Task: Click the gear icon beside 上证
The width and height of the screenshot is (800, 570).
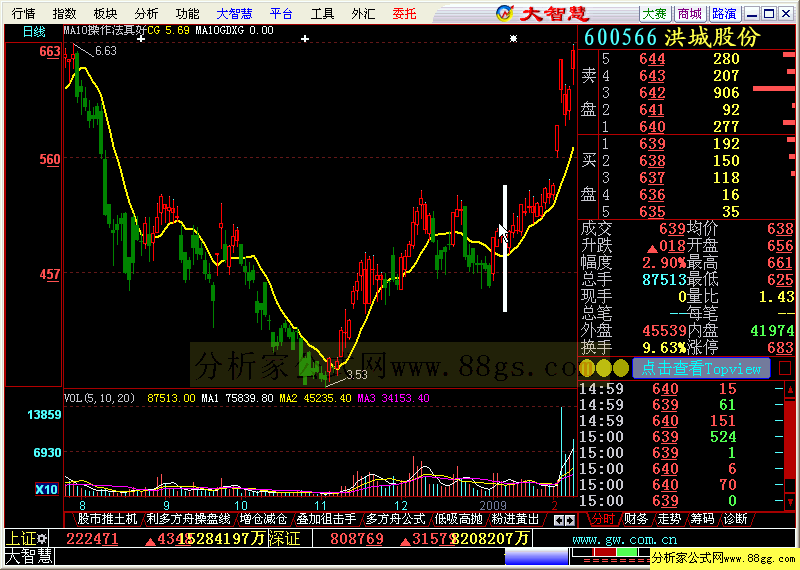Action: pos(42,539)
